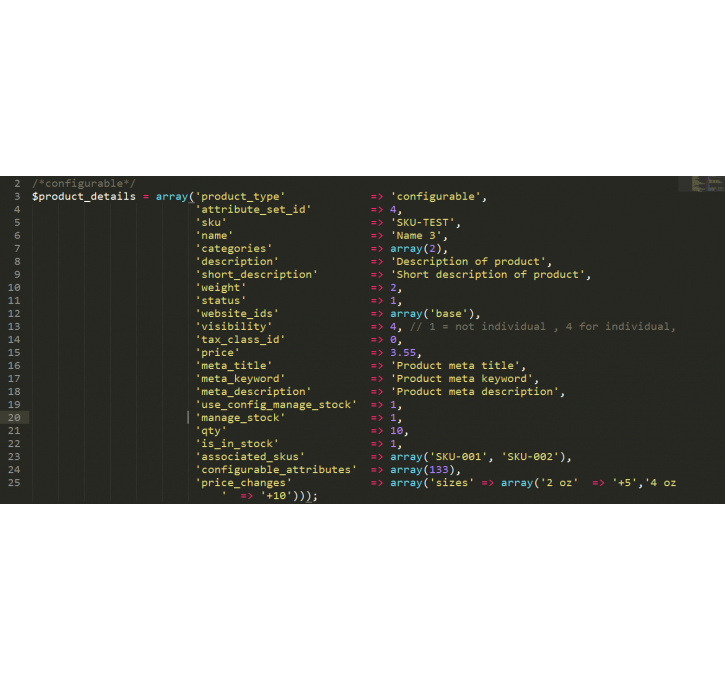Viewport: 725px width, 680px height.
Task: Click the '+10' string on wrapped line
Action: 276,496
